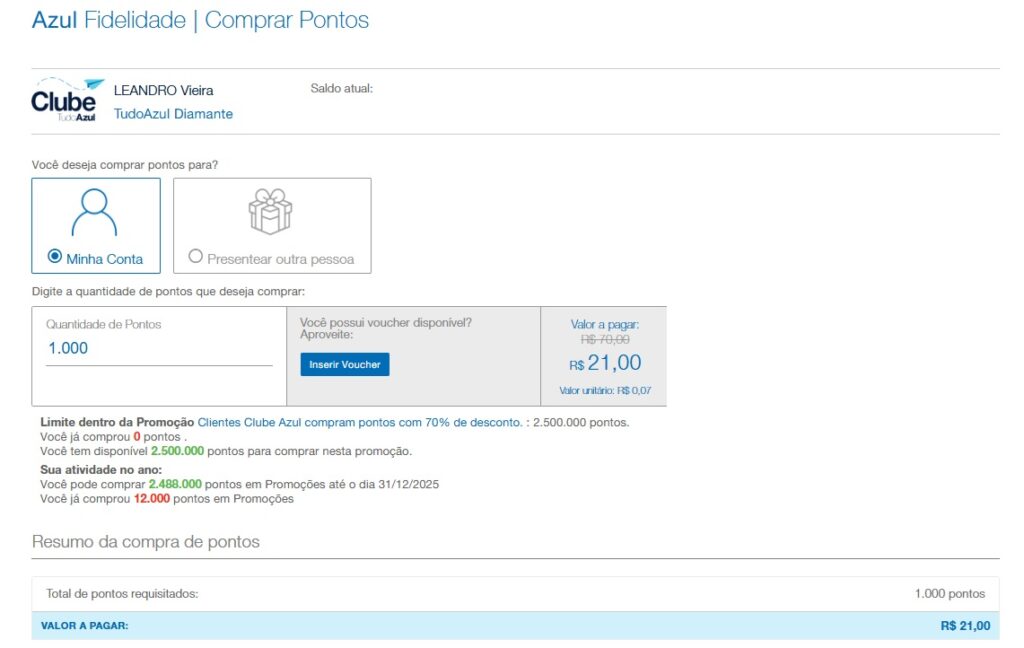The height and width of the screenshot is (648, 1024).
Task: Click the Saldo atual label
Action: point(341,89)
